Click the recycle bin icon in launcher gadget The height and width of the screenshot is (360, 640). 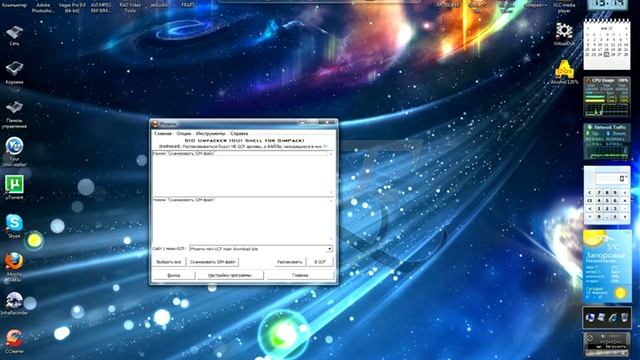[624, 317]
